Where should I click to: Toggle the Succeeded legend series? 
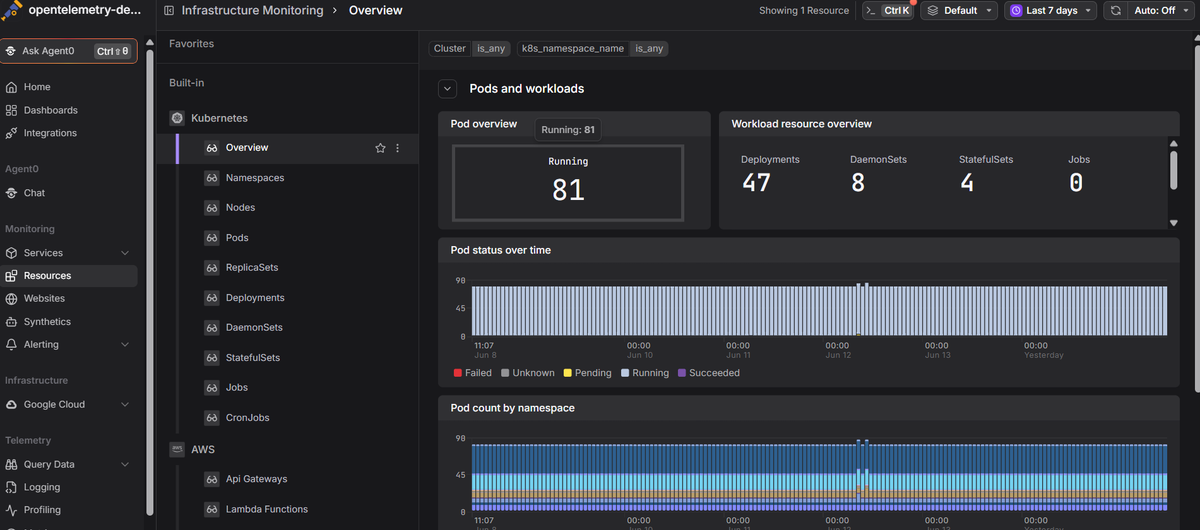pos(709,373)
